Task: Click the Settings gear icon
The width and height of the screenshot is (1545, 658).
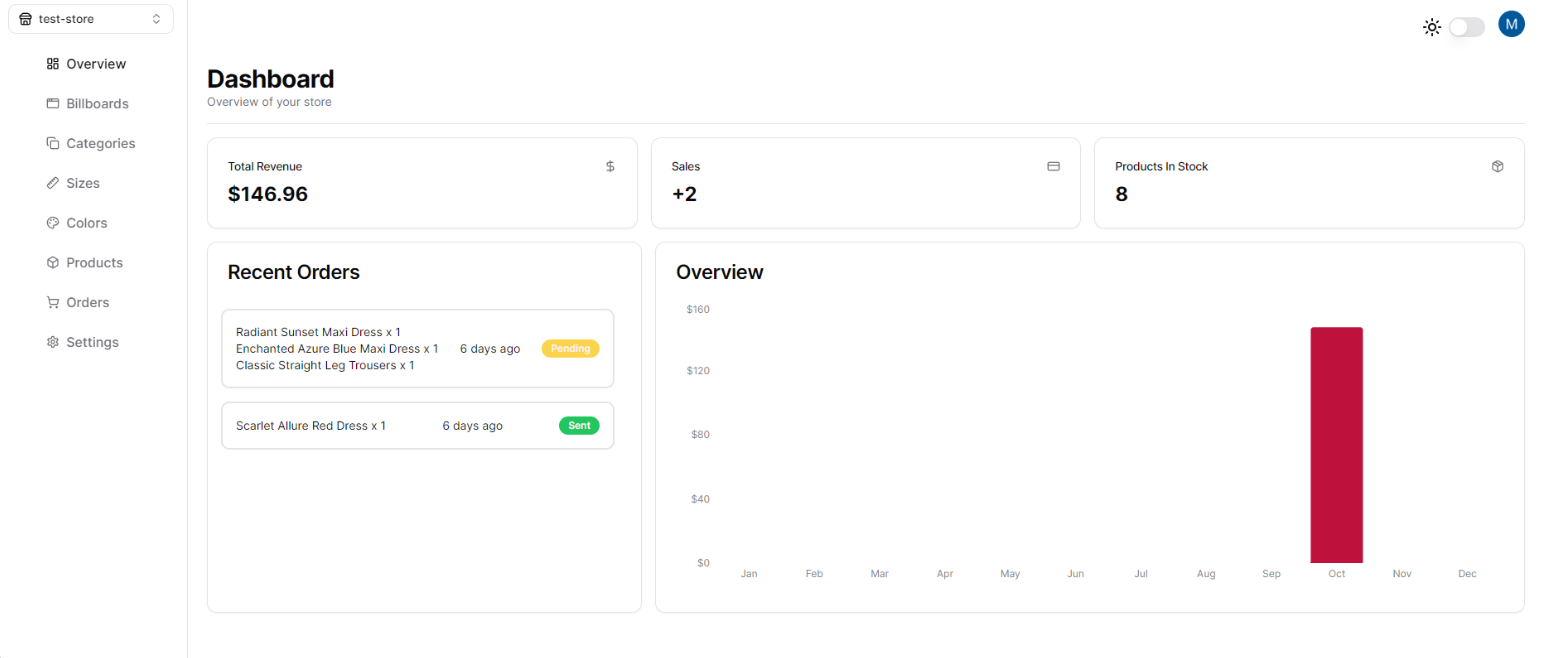Action: (x=52, y=341)
